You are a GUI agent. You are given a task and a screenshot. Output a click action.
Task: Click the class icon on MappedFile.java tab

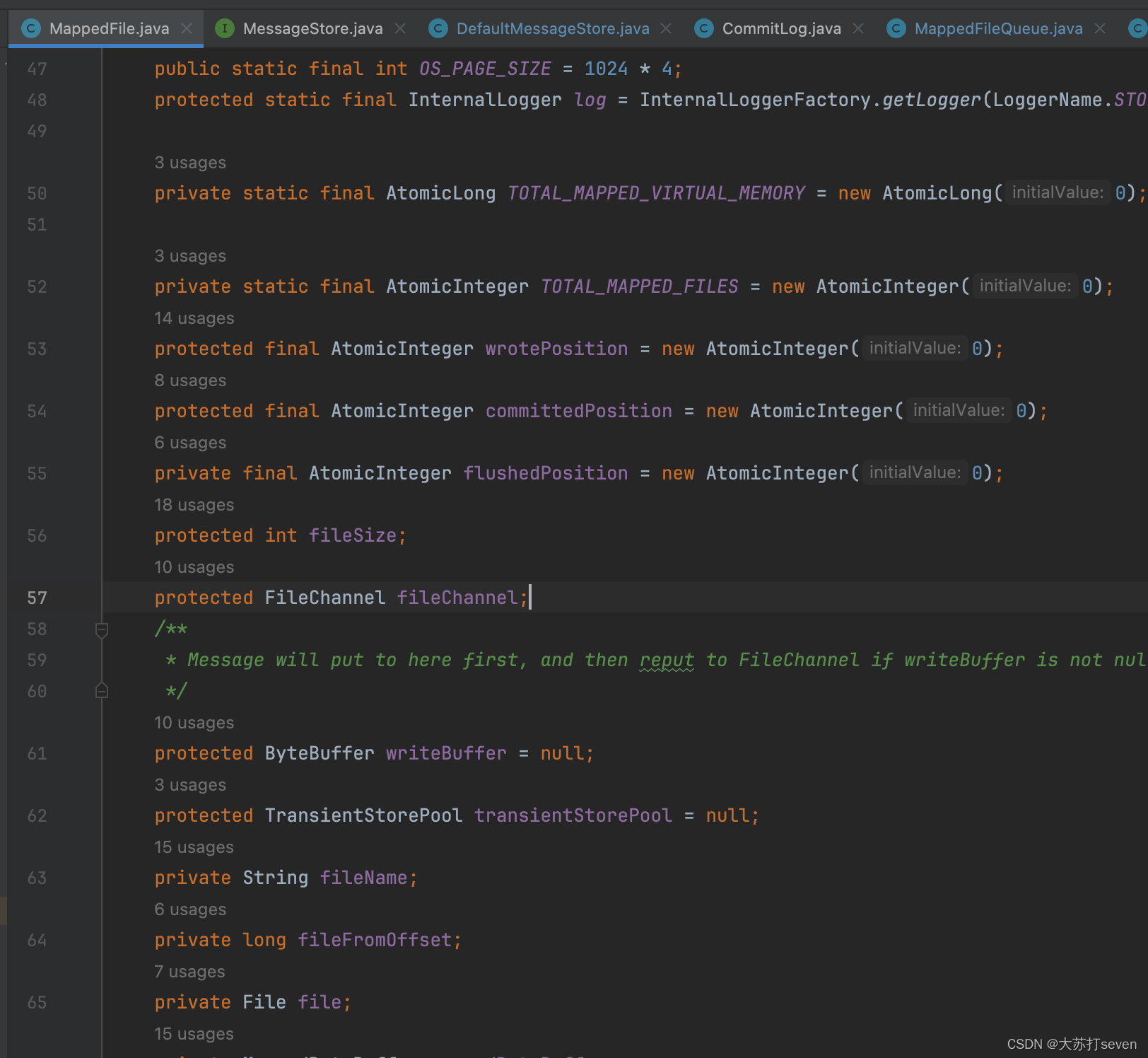[31, 28]
